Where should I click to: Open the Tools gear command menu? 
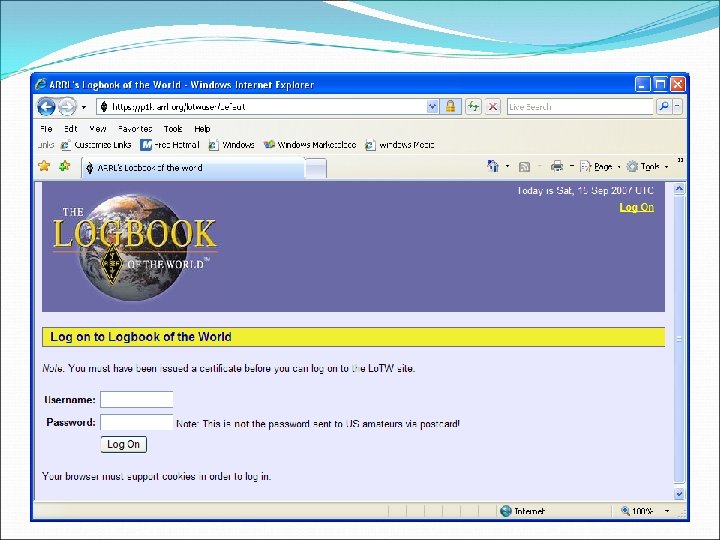click(647, 167)
